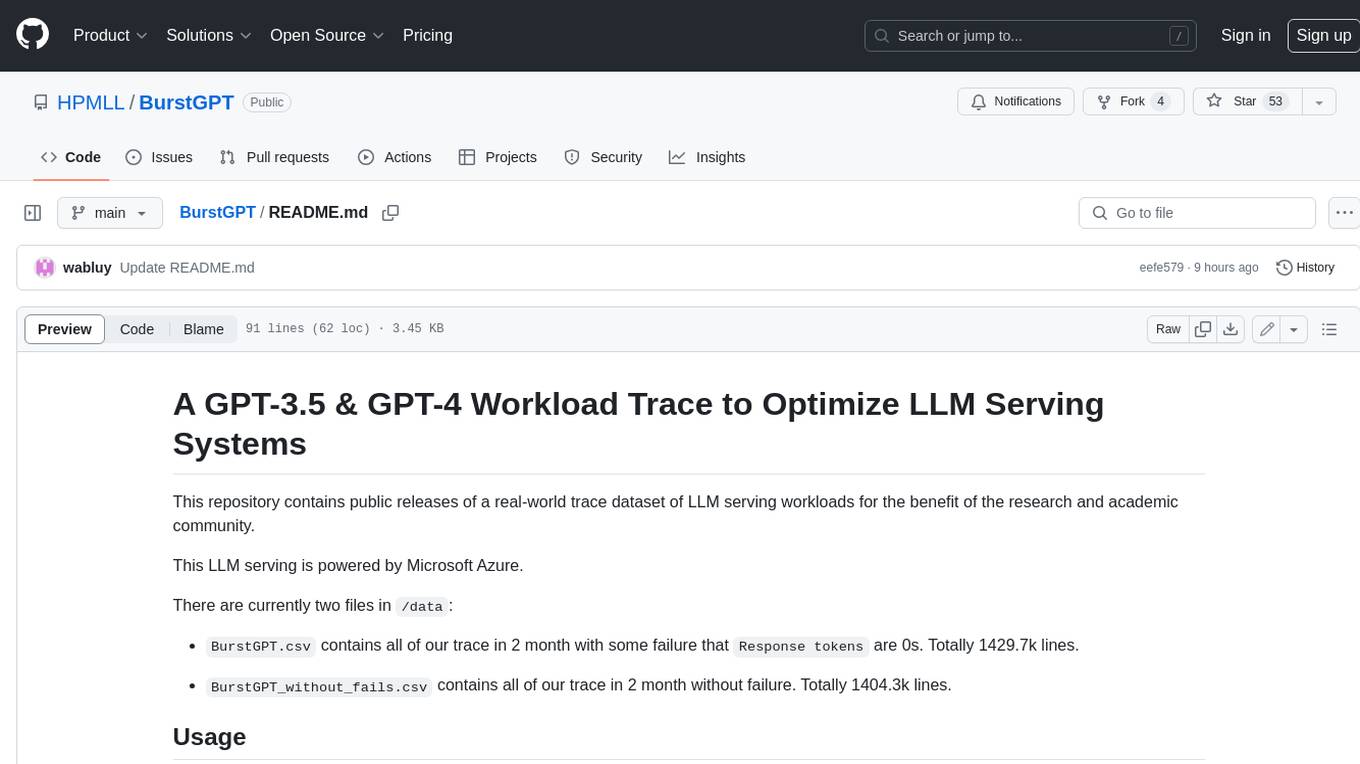Download the raw file icon
The height and width of the screenshot is (764, 1360).
point(1231,329)
